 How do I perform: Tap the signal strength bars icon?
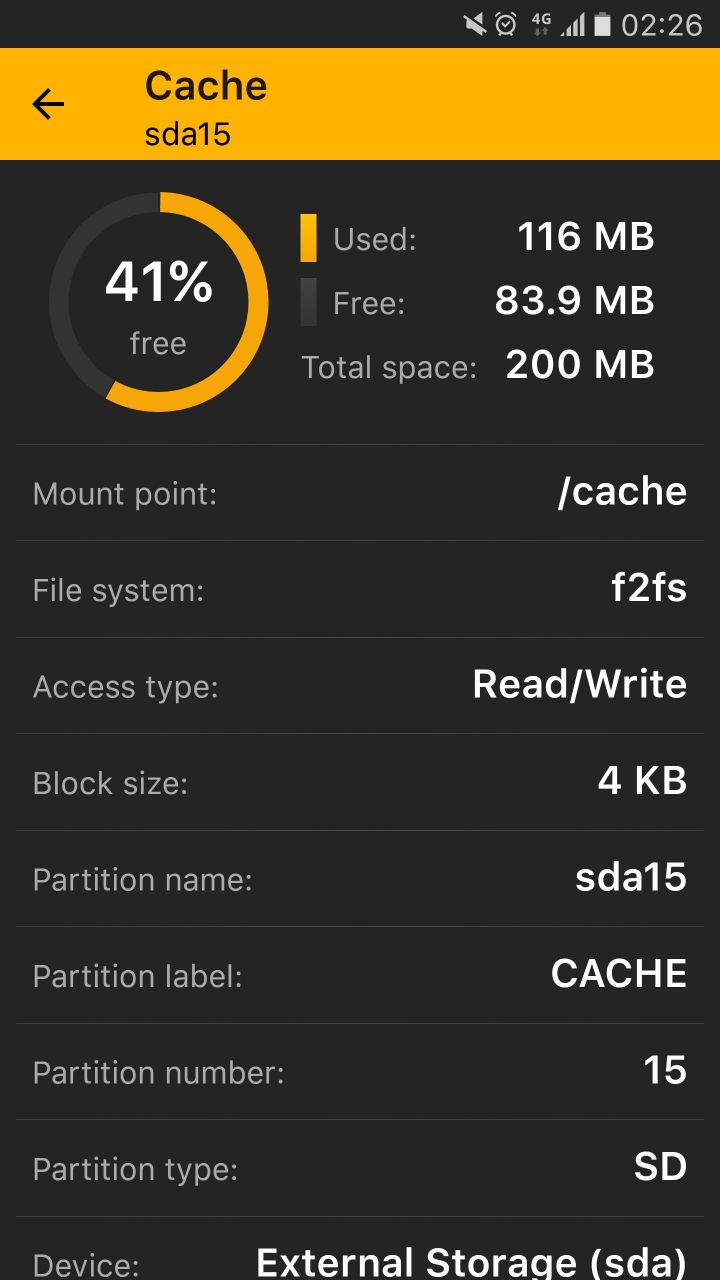[573, 24]
